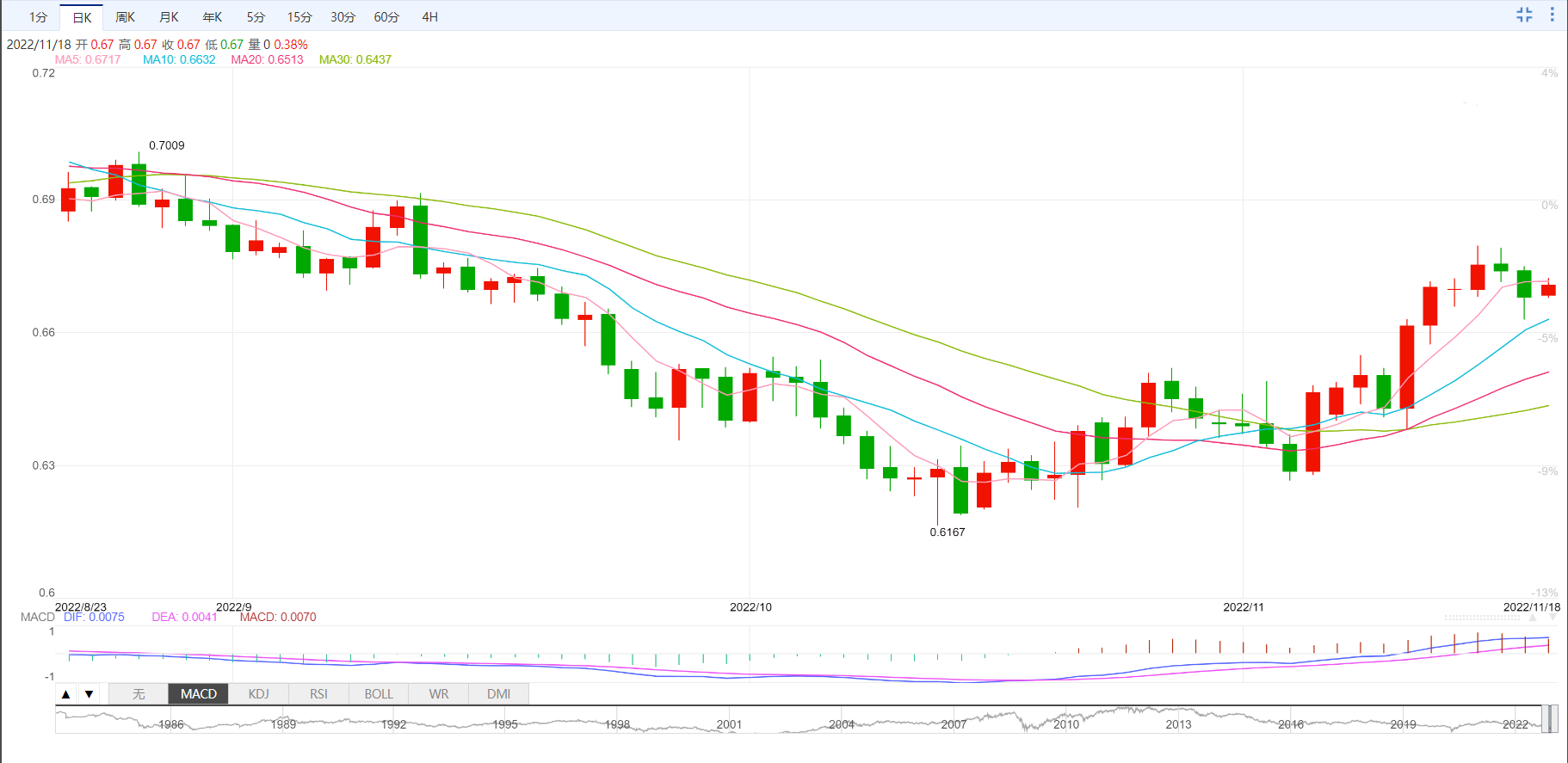This screenshot has height=763, width=1568.
Task: Show the 5分 interval chart
Action: click(256, 17)
